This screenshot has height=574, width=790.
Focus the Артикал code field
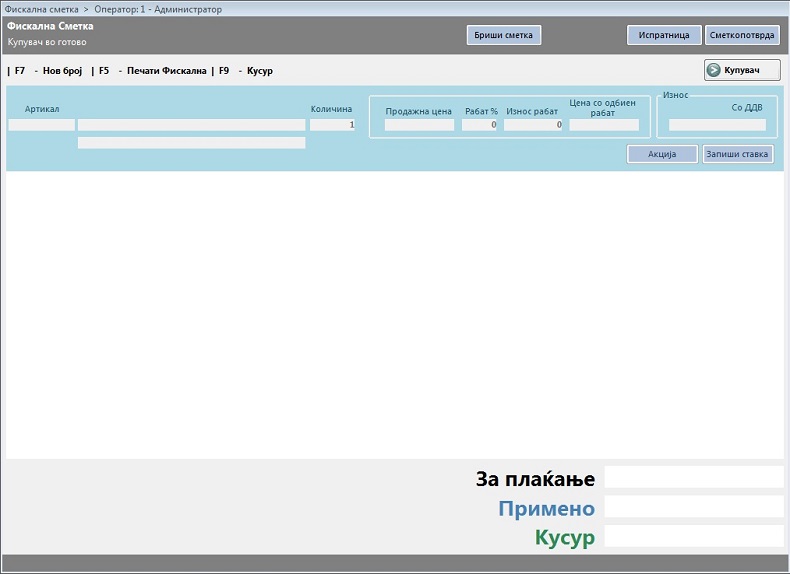(42, 125)
